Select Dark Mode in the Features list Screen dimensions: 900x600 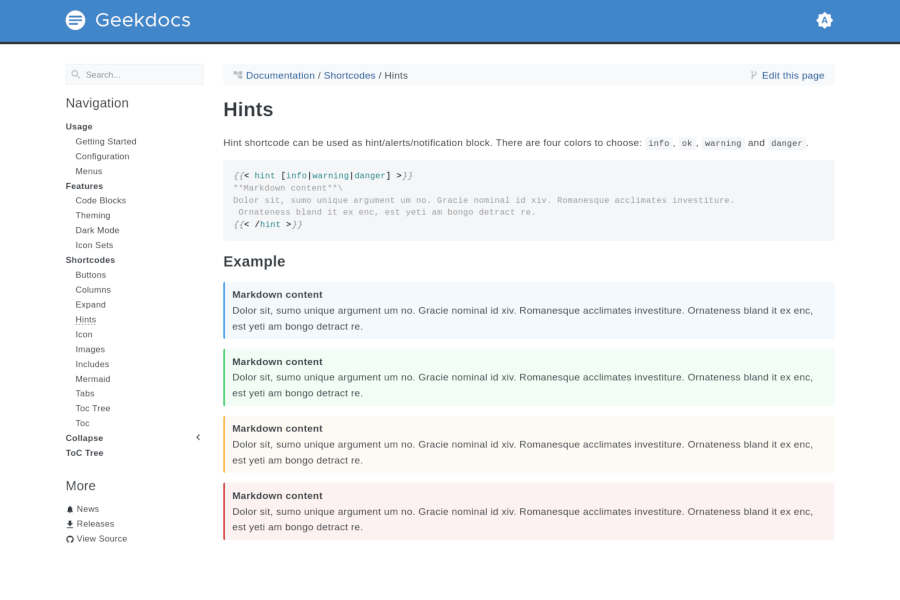[x=97, y=230]
